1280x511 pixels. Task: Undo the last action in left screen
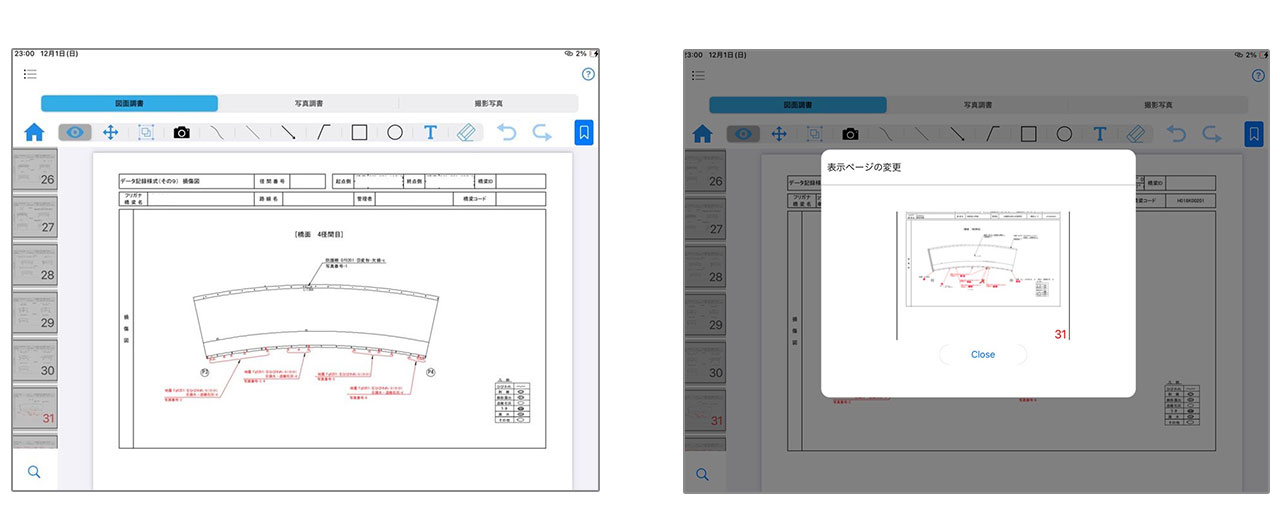pyautogui.click(x=507, y=132)
